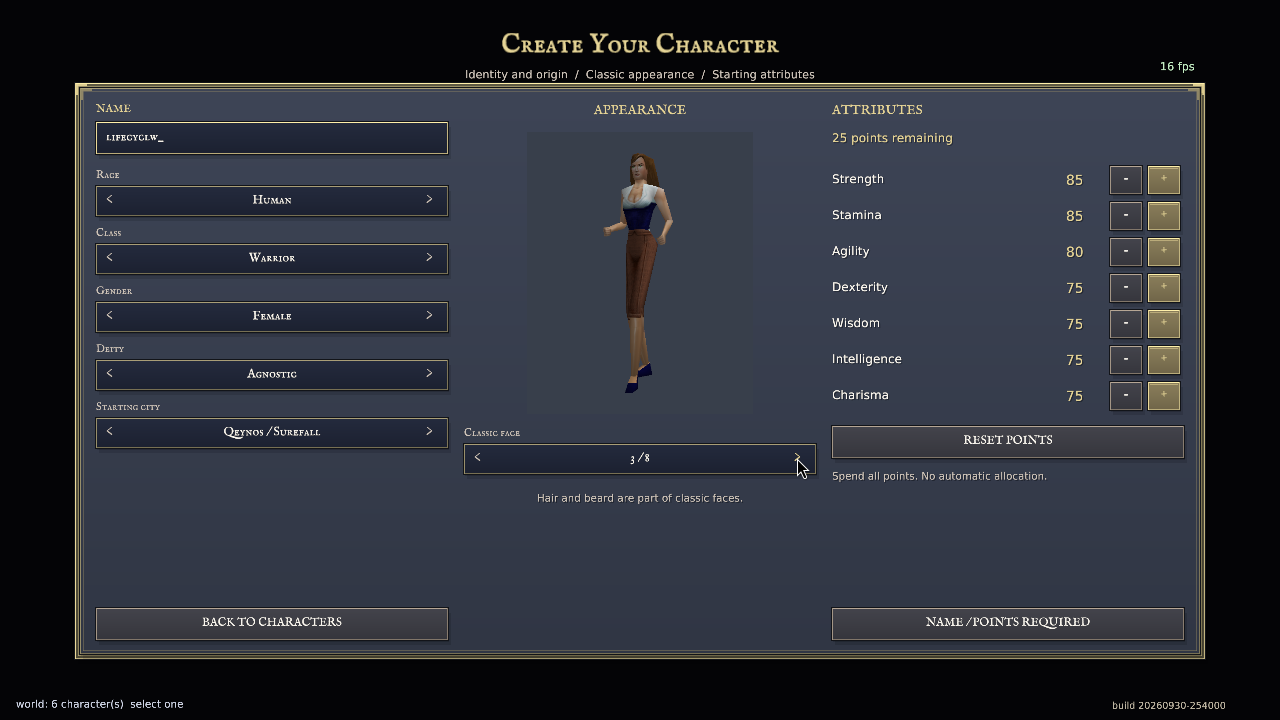The height and width of the screenshot is (720, 1280).
Task: Choose the next Deity
Action: click(429, 374)
